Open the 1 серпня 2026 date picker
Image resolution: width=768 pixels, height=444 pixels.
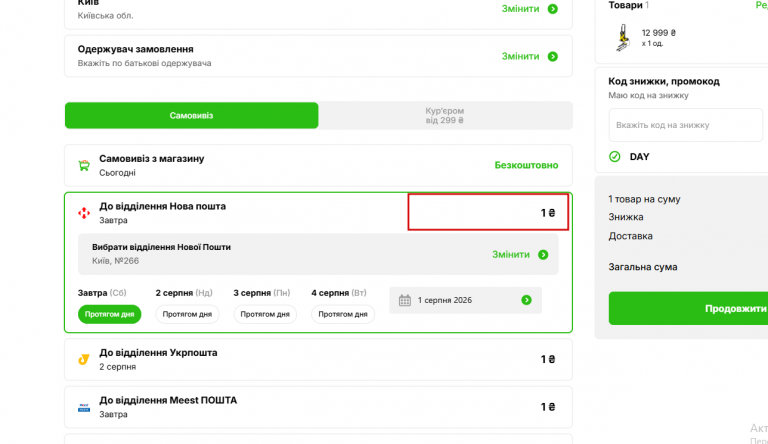click(465, 300)
